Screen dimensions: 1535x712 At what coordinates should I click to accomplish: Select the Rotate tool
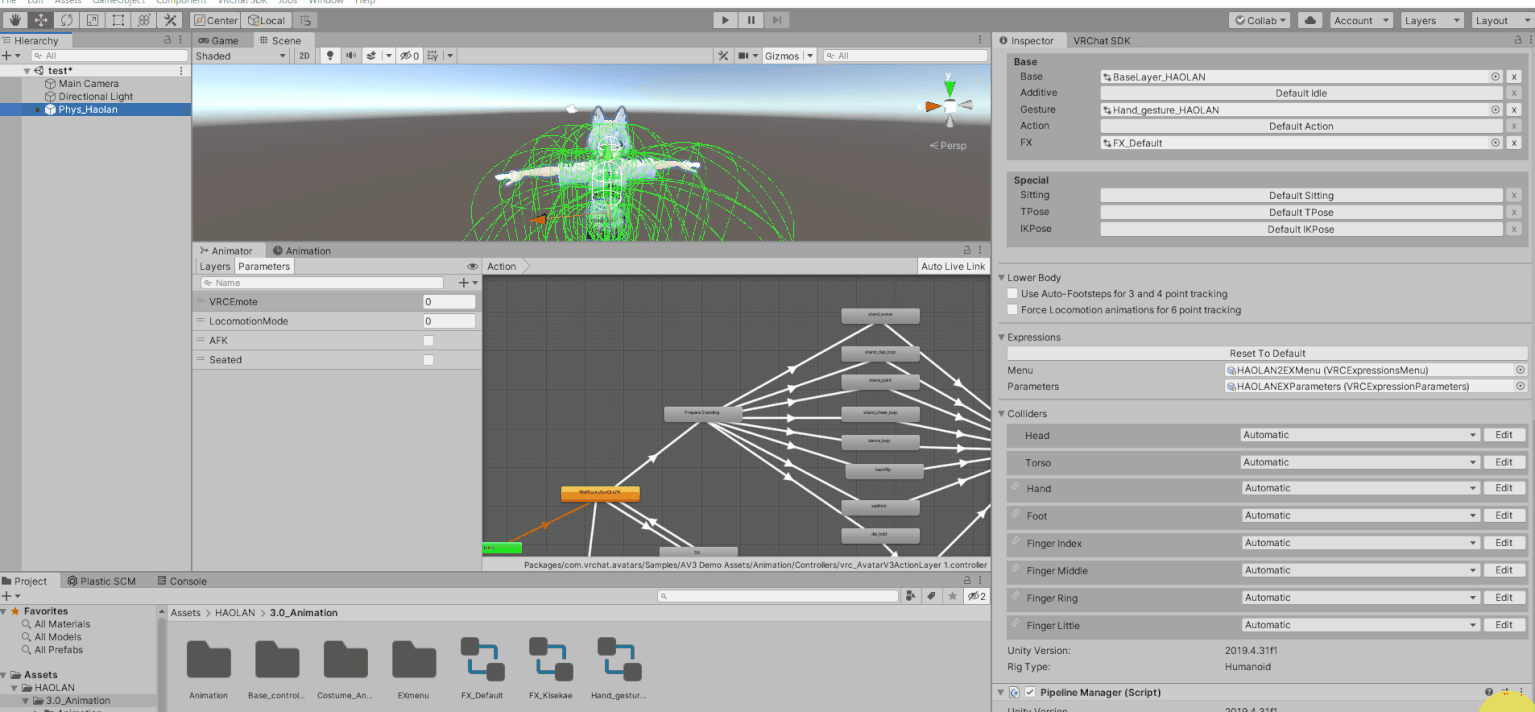coord(66,20)
